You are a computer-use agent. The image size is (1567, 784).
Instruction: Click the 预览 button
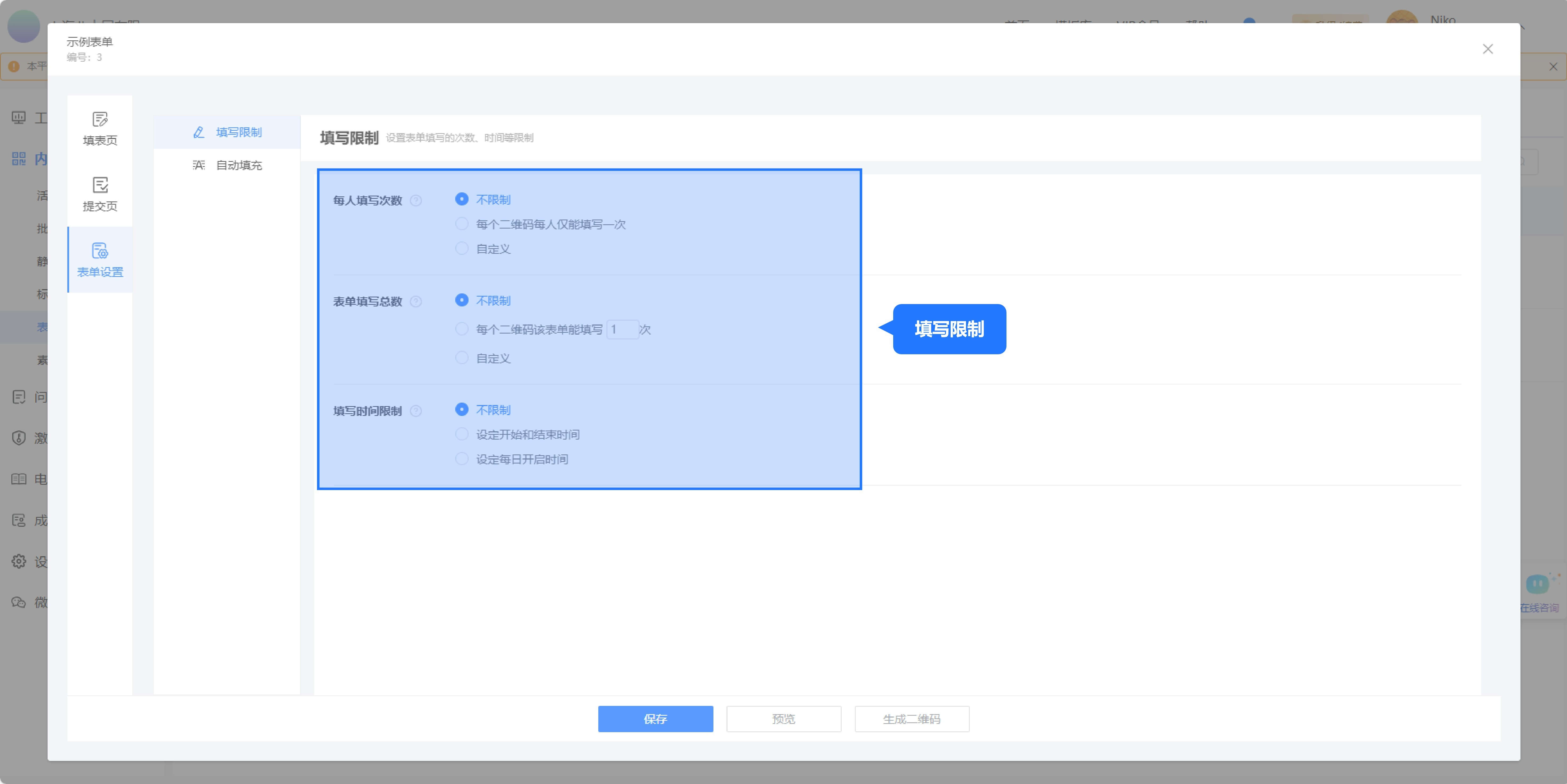pyautogui.click(x=783, y=719)
